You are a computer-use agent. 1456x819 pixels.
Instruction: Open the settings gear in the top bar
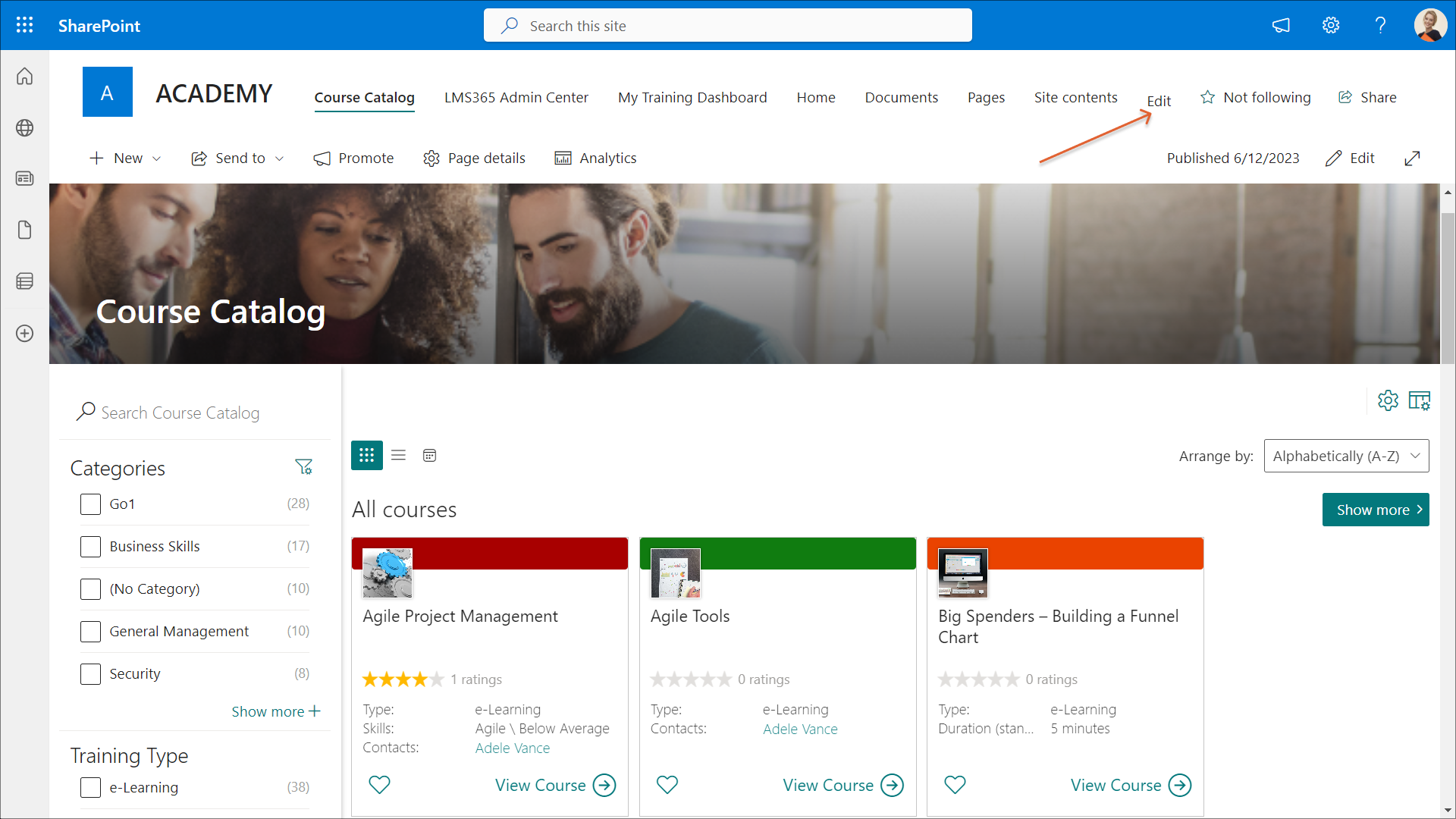[x=1331, y=25]
